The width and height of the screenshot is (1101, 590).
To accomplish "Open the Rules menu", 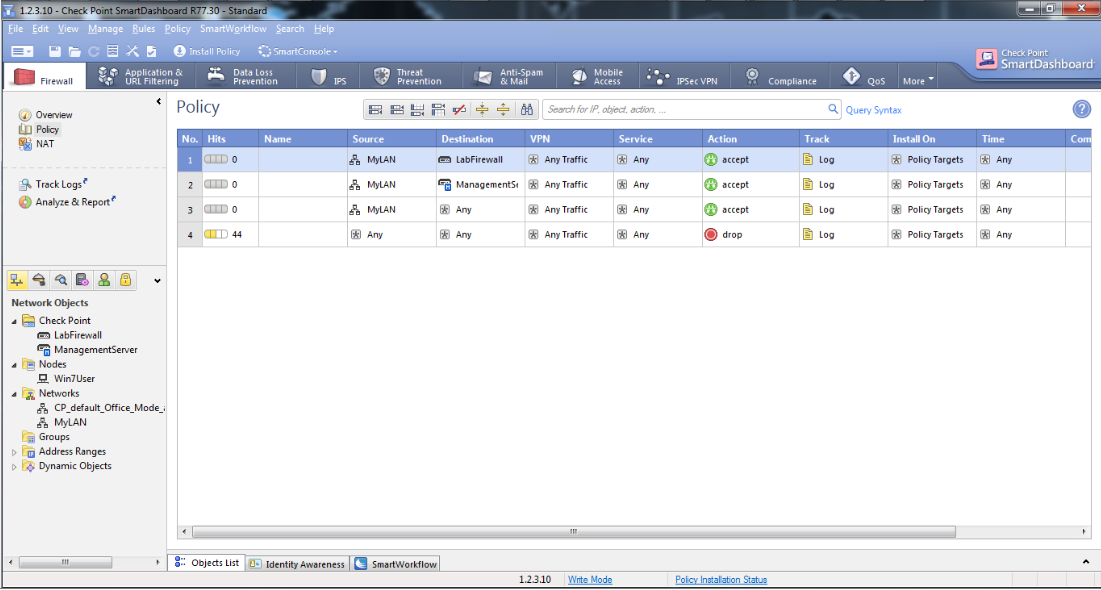I will pos(144,29).
